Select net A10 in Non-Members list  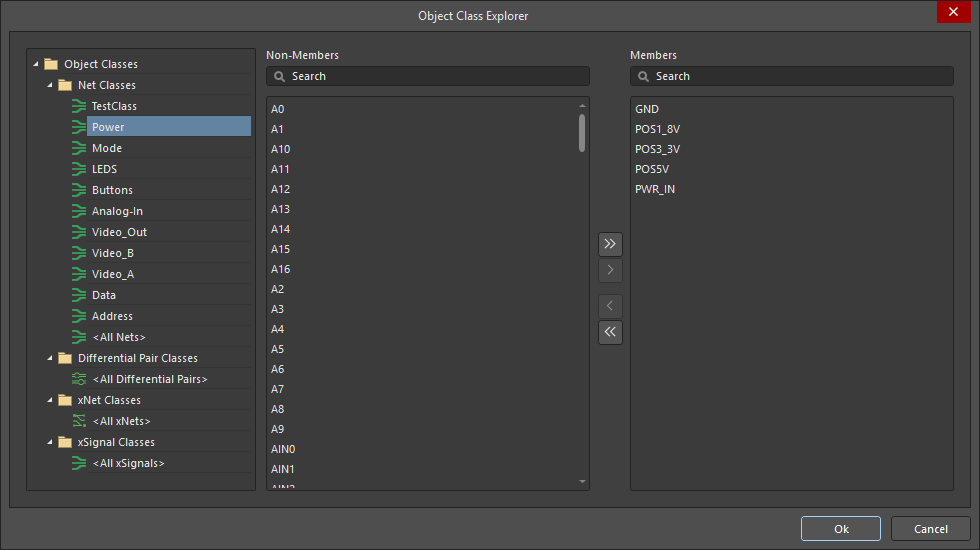coord(281,149)
